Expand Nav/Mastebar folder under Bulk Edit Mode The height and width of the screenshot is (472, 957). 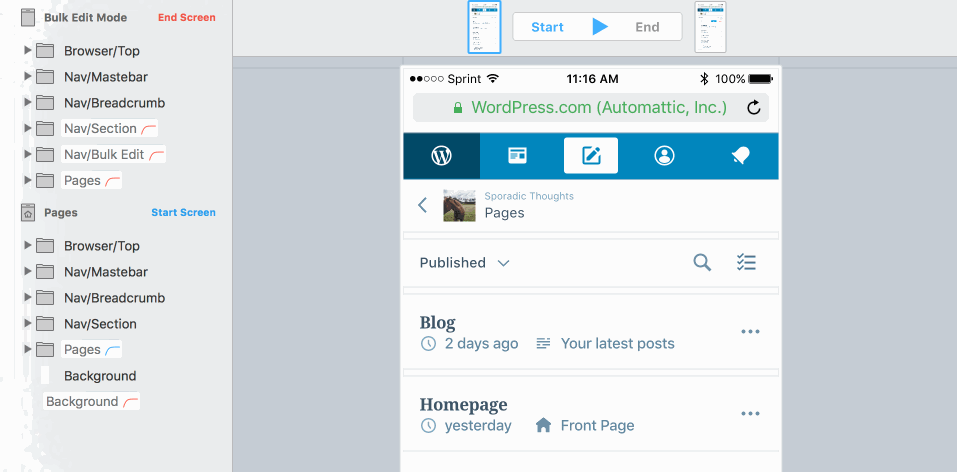27,76
